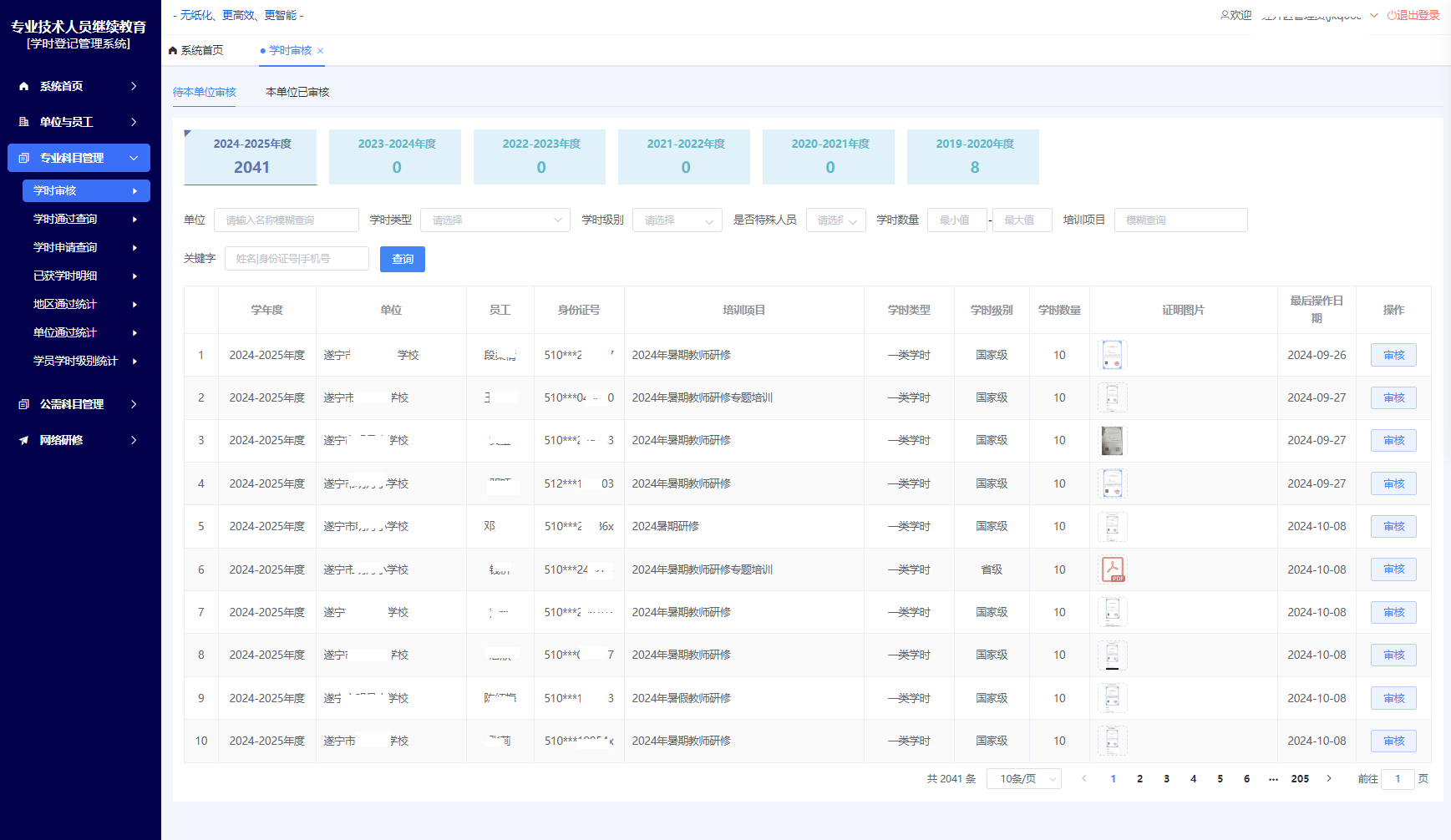Select 学时审核 in sidebar submenu
Screen dimensions: 1451x840
coord(86,190)
